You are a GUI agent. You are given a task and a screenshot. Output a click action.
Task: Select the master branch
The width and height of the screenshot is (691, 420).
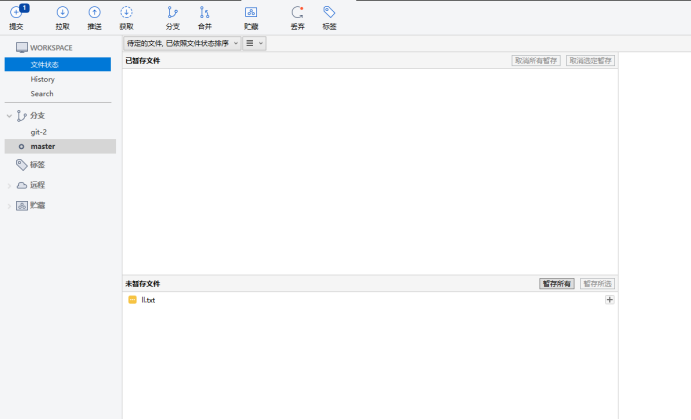pos(60,146)
